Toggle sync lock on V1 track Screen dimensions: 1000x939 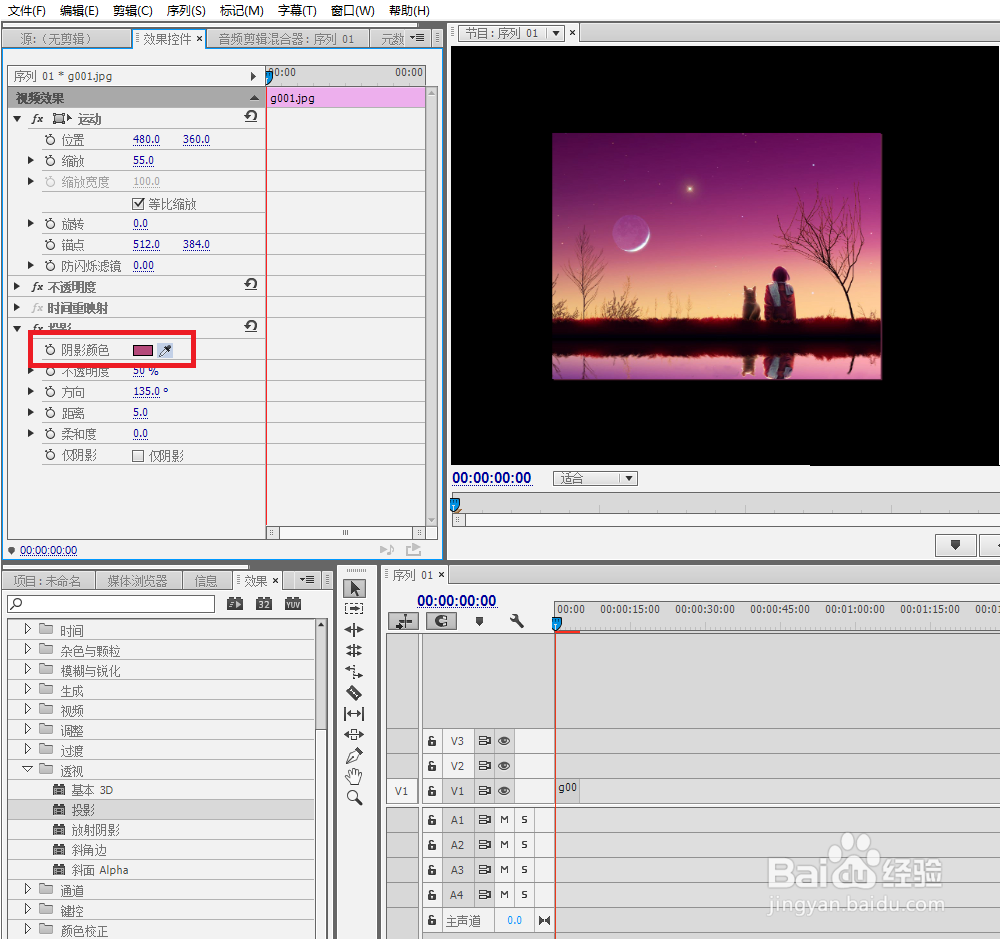485,791
